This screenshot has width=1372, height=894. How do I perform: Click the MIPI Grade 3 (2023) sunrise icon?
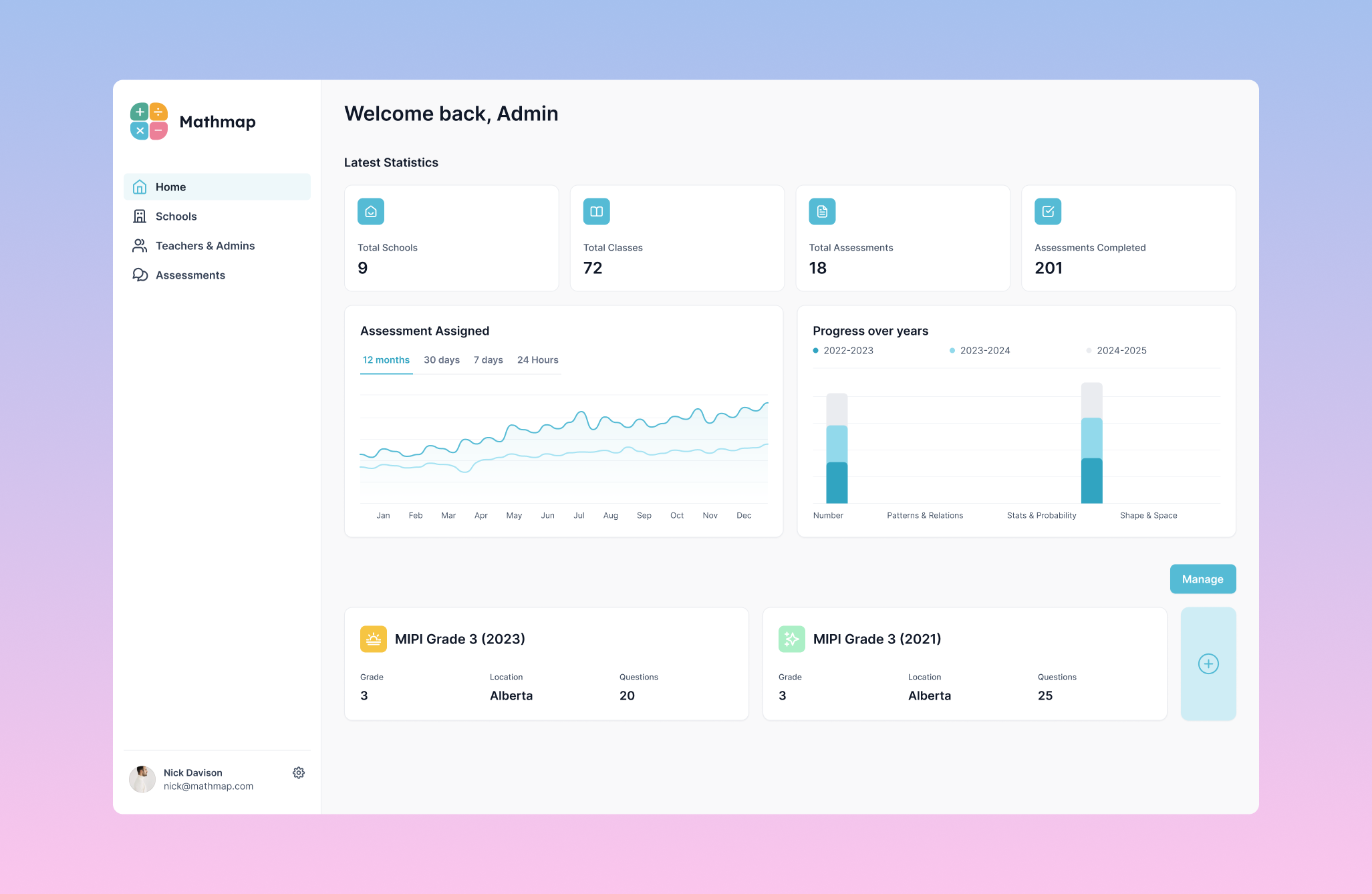tap(374, 639)
